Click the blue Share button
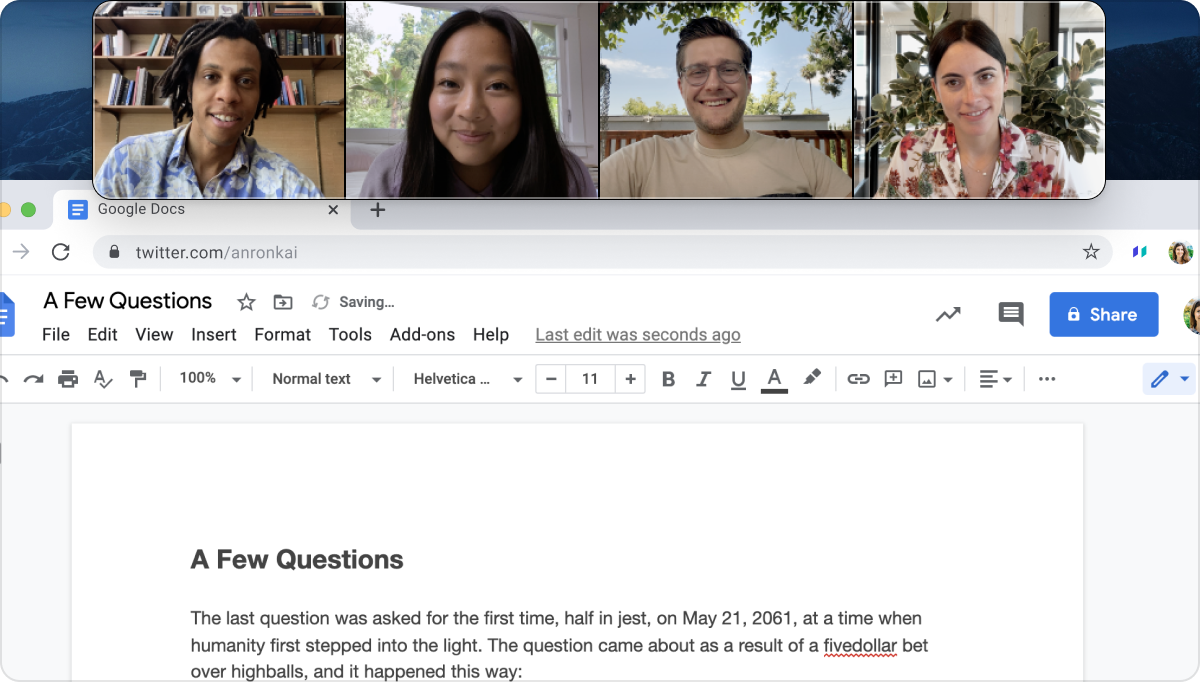The image size is (1200, 682). coord(1104,314)
